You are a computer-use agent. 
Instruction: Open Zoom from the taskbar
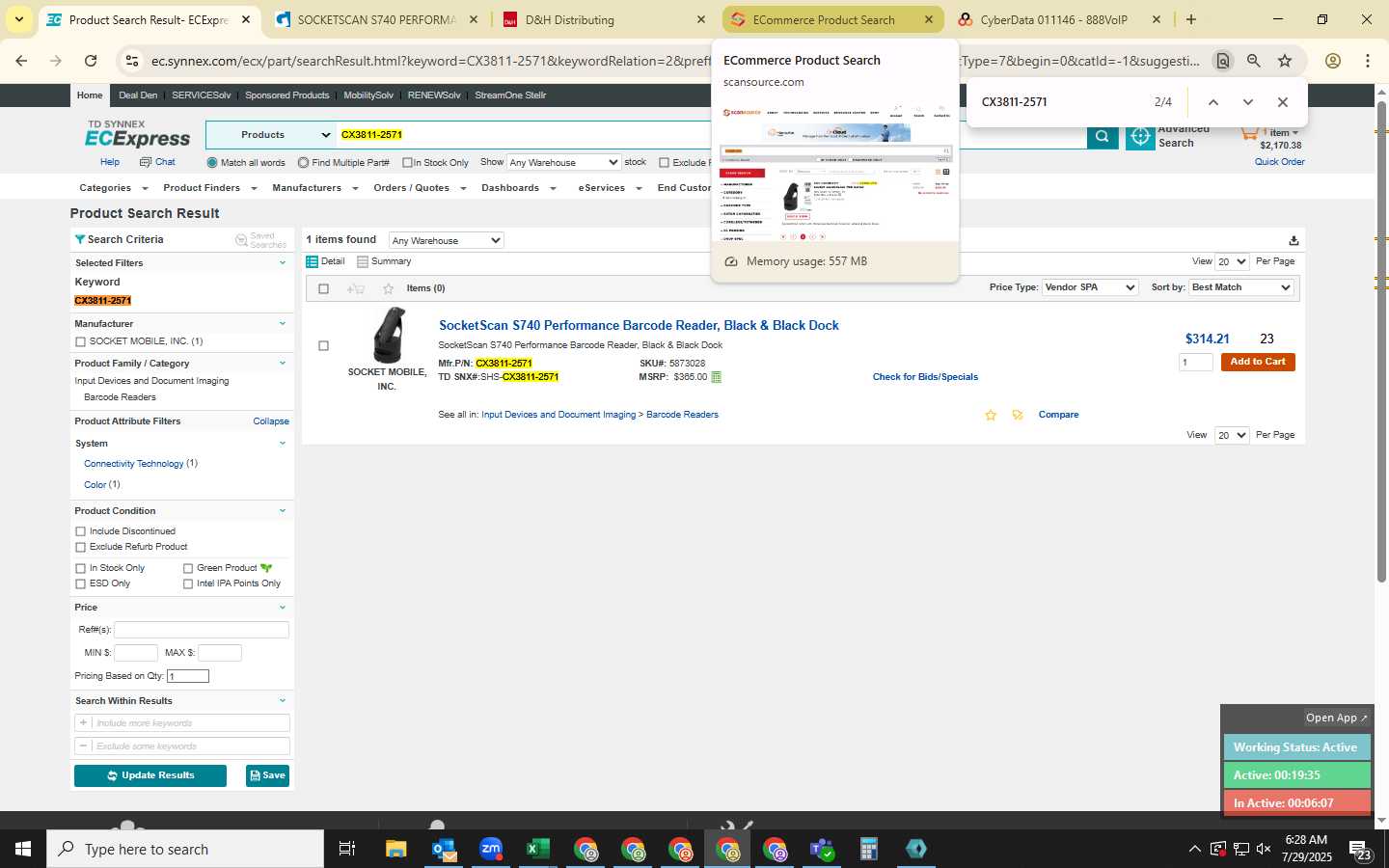coord(491,850)
